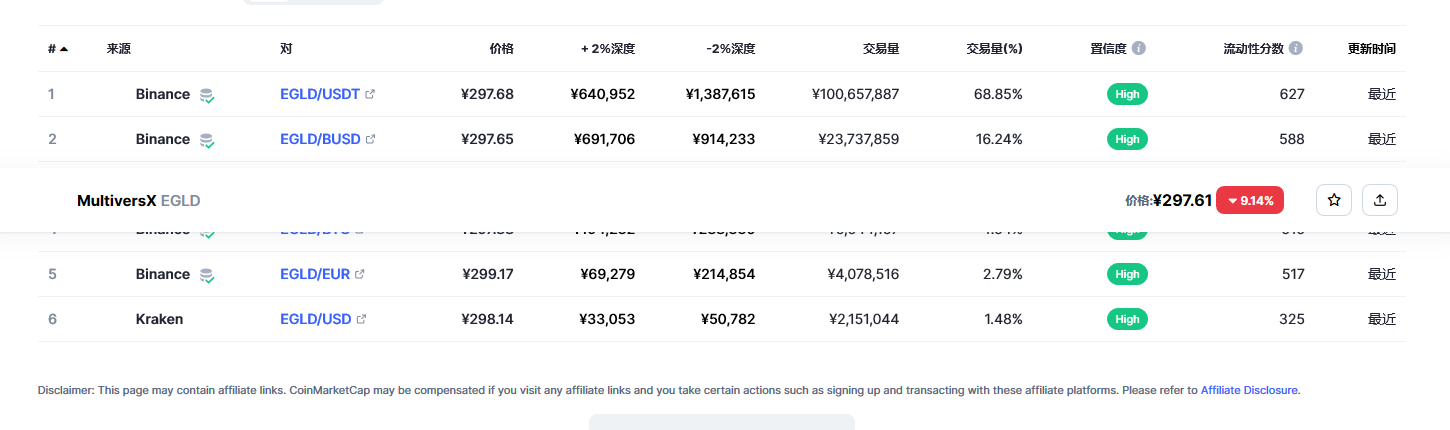
Task: Click verified badge icon on Binance row 1
Action: pos(206,95)
